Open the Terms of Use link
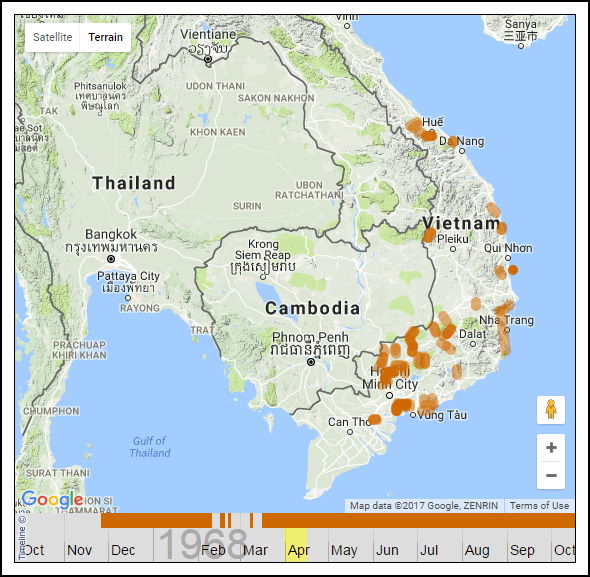This screenshot has height=577, width=590. point(539,505)
